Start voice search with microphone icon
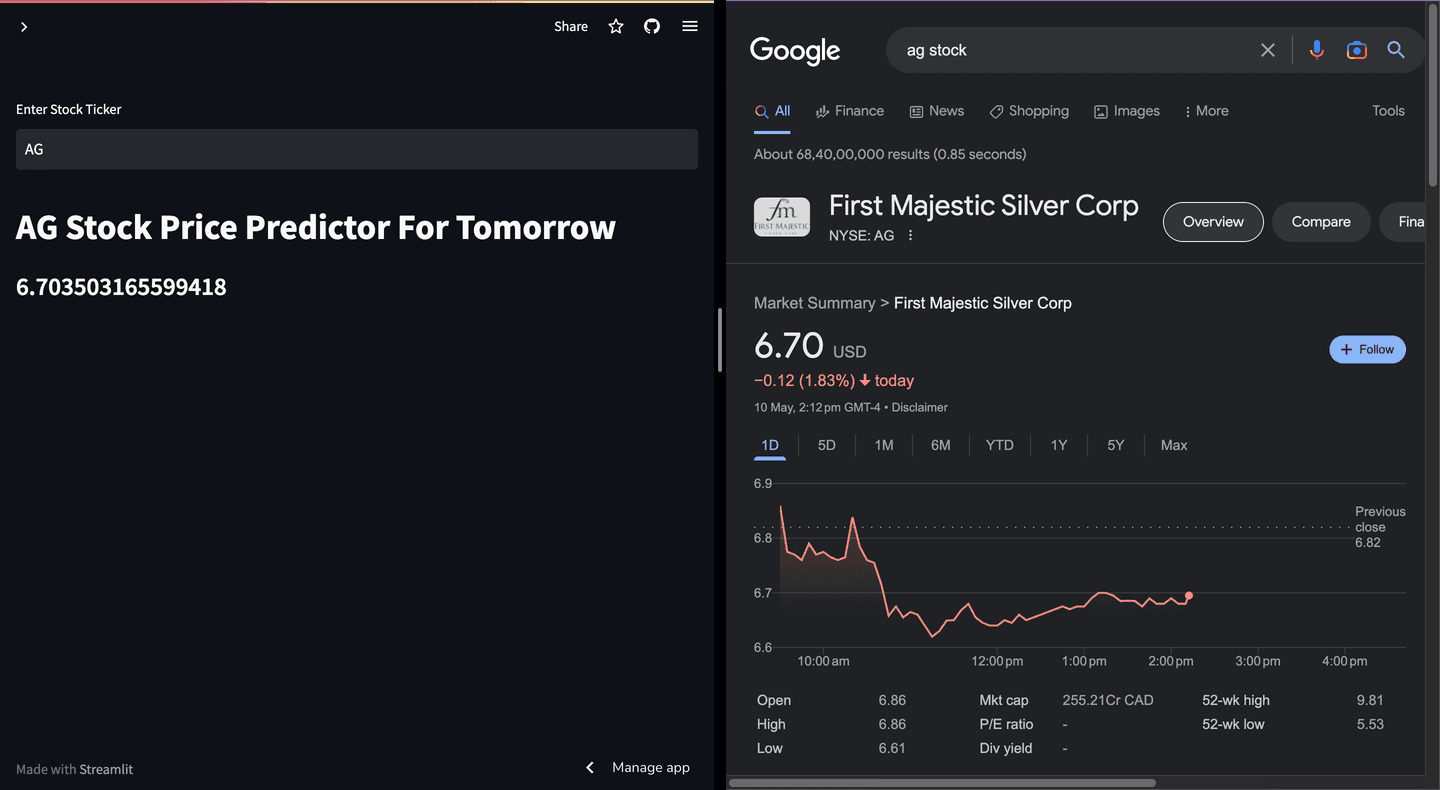The height and width of the screenshot is (790, 1440). 1317,50
